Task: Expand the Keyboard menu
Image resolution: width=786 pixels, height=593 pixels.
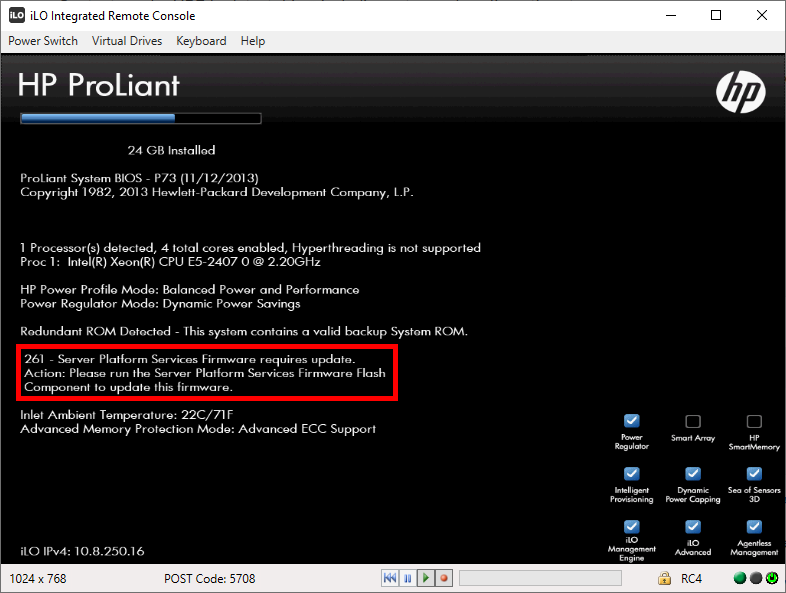Action: coord(201,41)
